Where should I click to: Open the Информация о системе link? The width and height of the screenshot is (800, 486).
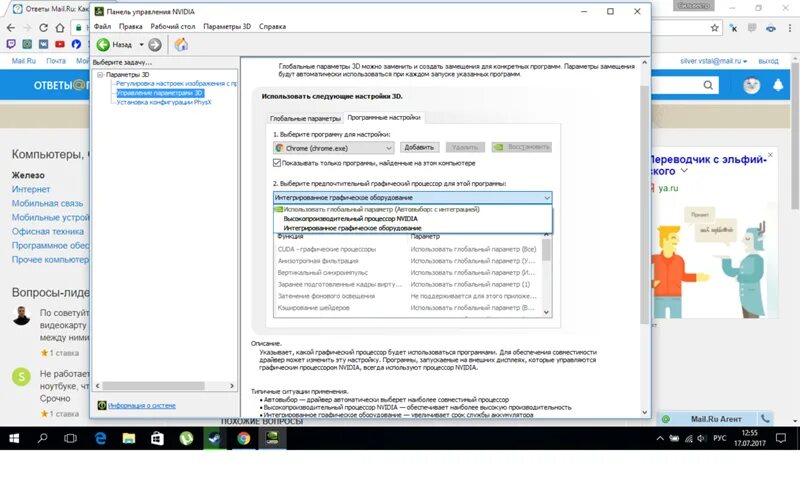pos(142,406)
